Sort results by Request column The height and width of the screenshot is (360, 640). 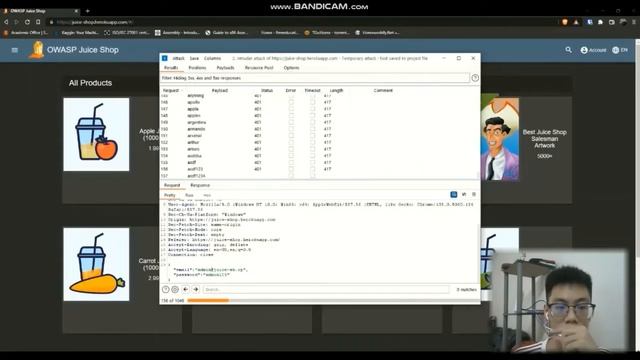pyautogui.click(x=172, y=90)
